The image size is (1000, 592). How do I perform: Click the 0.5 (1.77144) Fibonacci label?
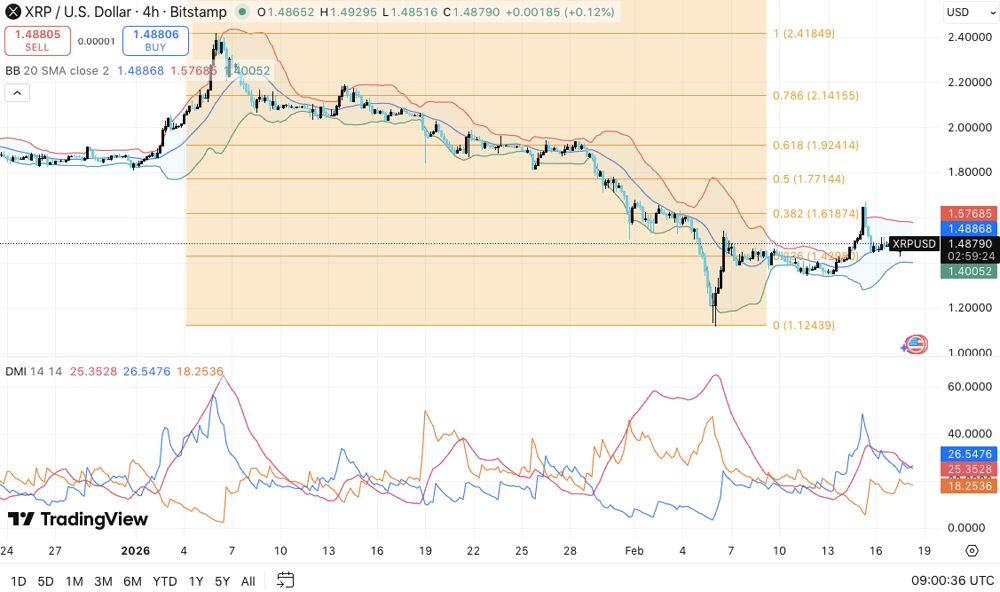(809, 179)
